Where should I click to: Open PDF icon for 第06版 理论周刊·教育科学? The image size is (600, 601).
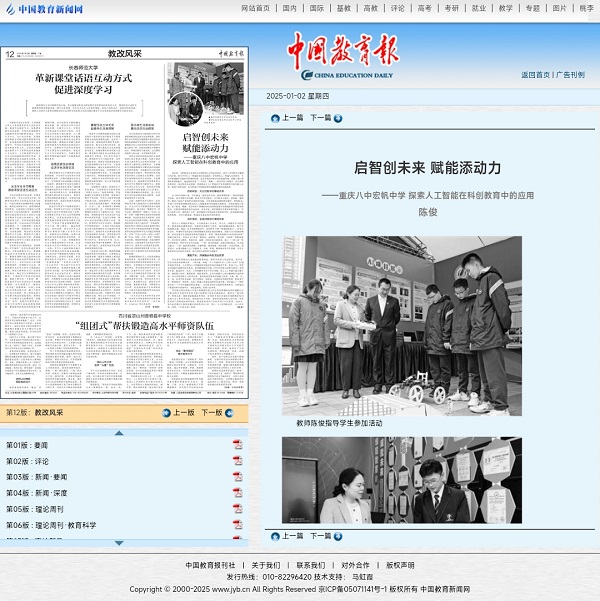pyautogui.click(x=237, y=524)
